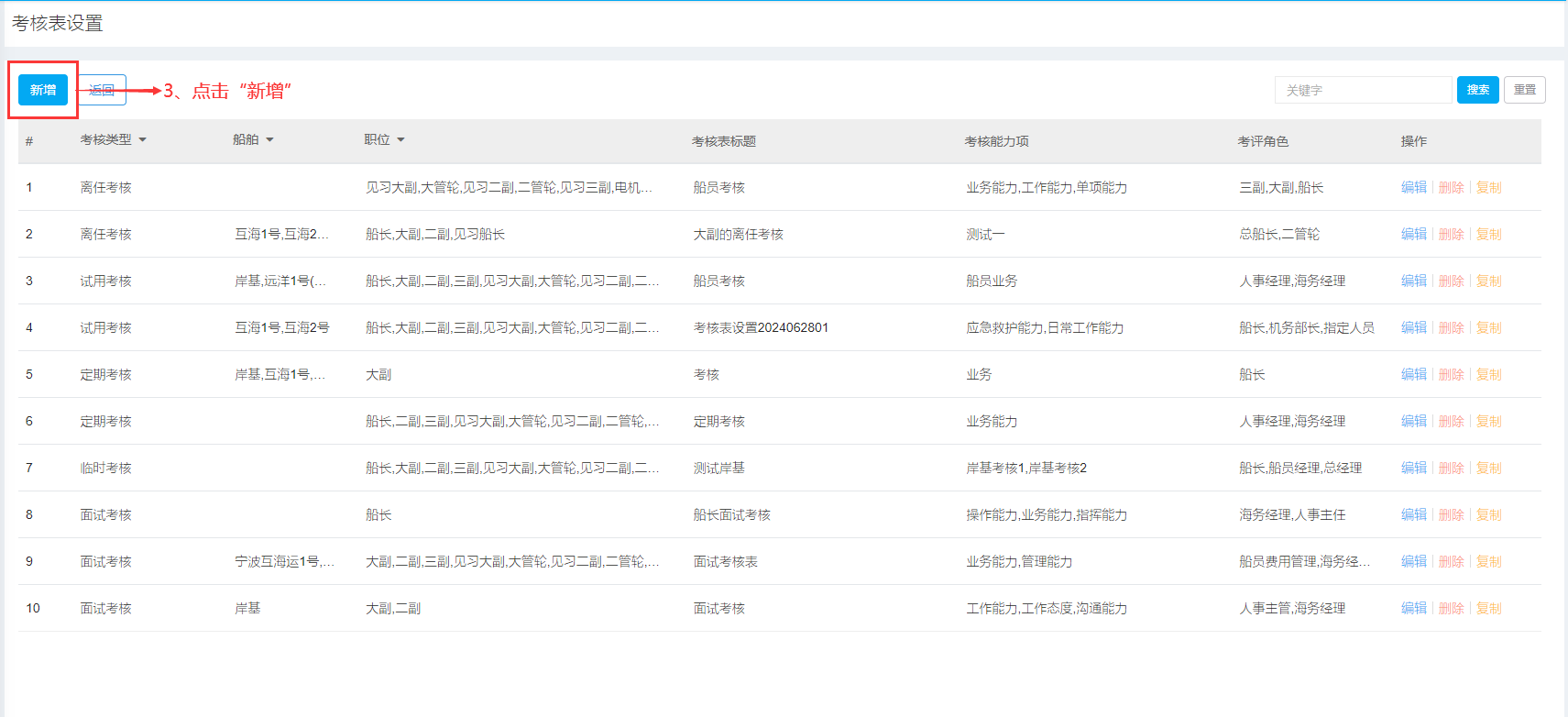Delete row 3 船员业务 entry
The width and height of the screenshot is (1568, 717).
coord(1451,281)
